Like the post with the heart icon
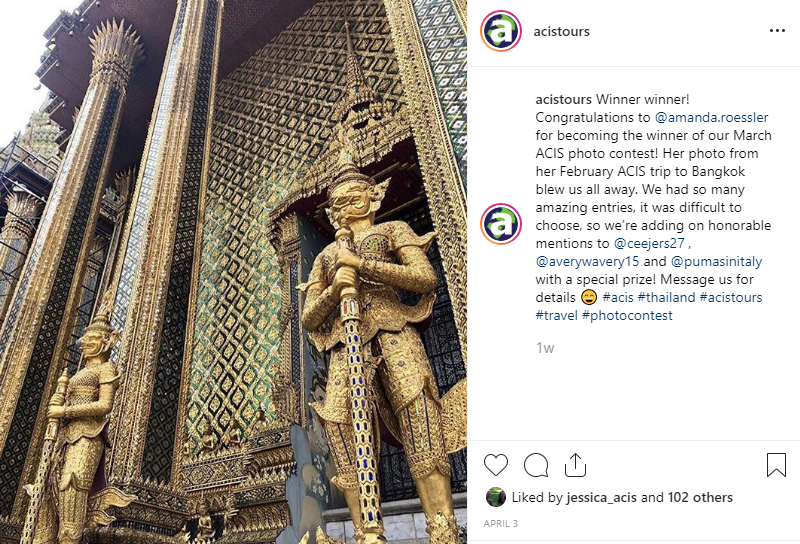This screenshot has height=544, width=800. (495, 465)
